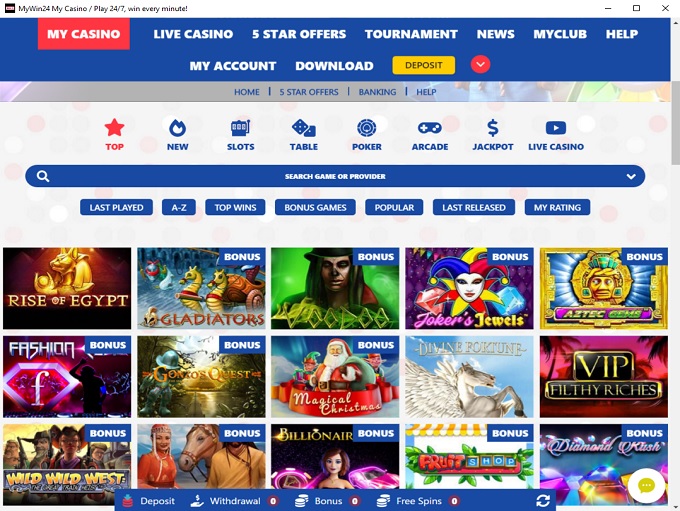Select the TABLE dice icon
680x511 pixels.
[x=304, y=128]
